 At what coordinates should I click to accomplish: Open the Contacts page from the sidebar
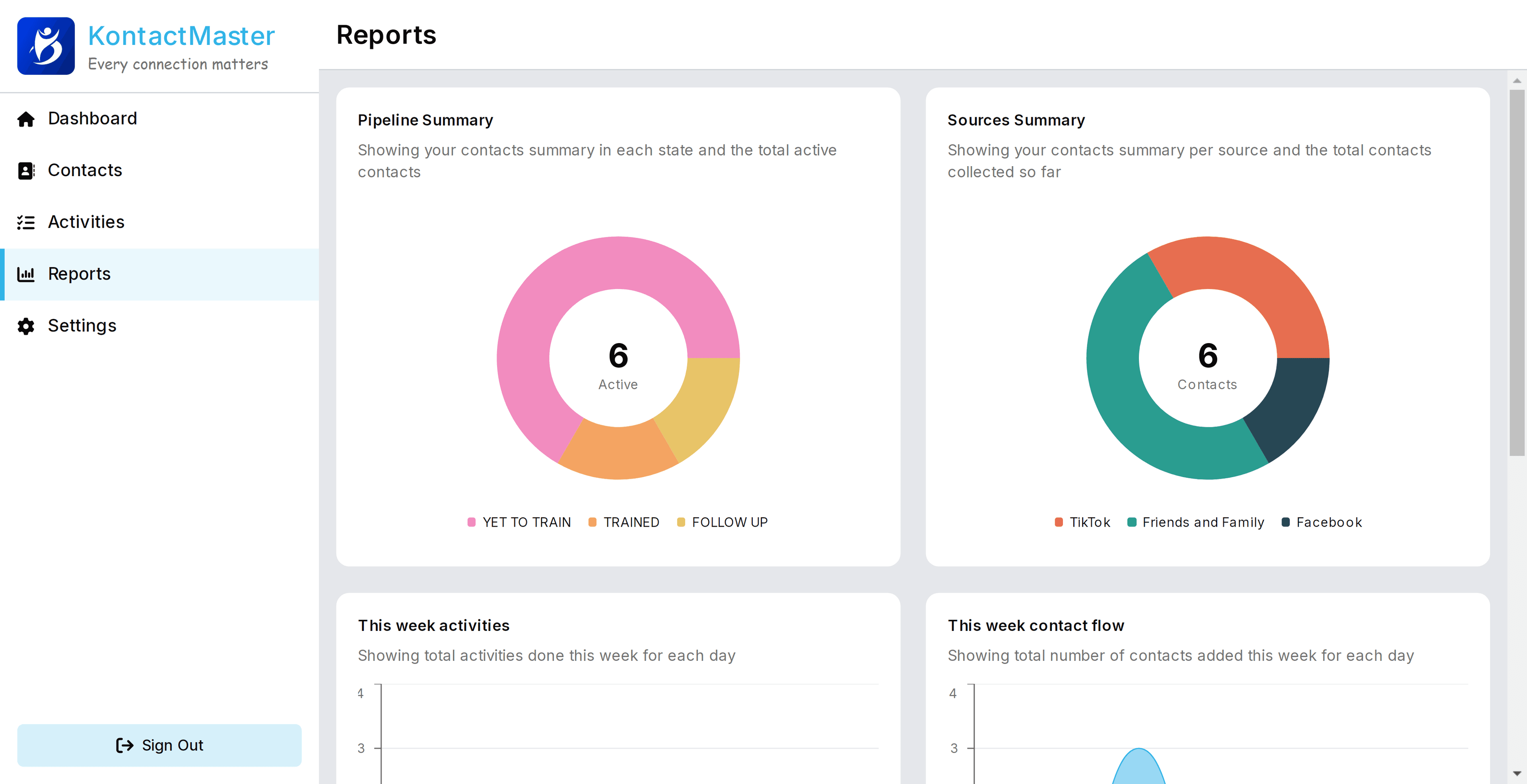(84, 170)
